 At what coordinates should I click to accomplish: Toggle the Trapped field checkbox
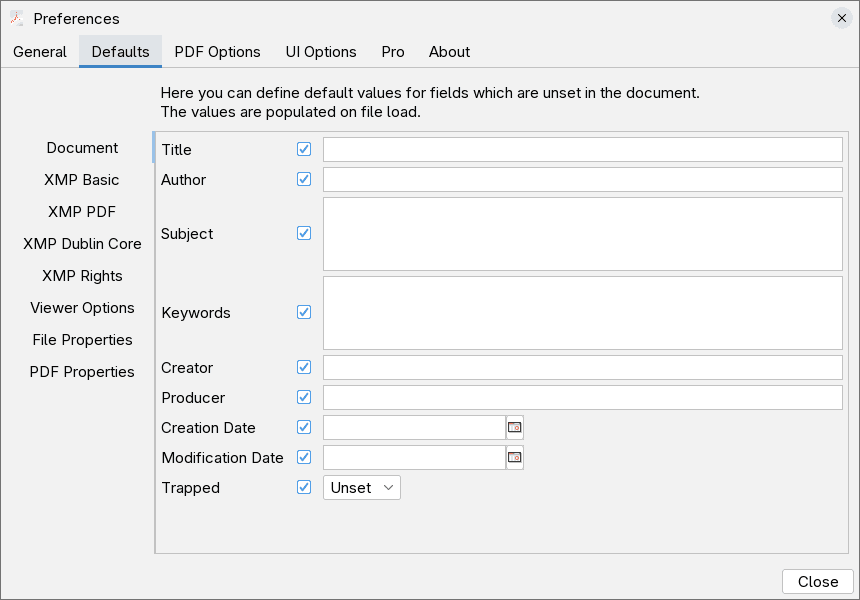tap(304, 488)
